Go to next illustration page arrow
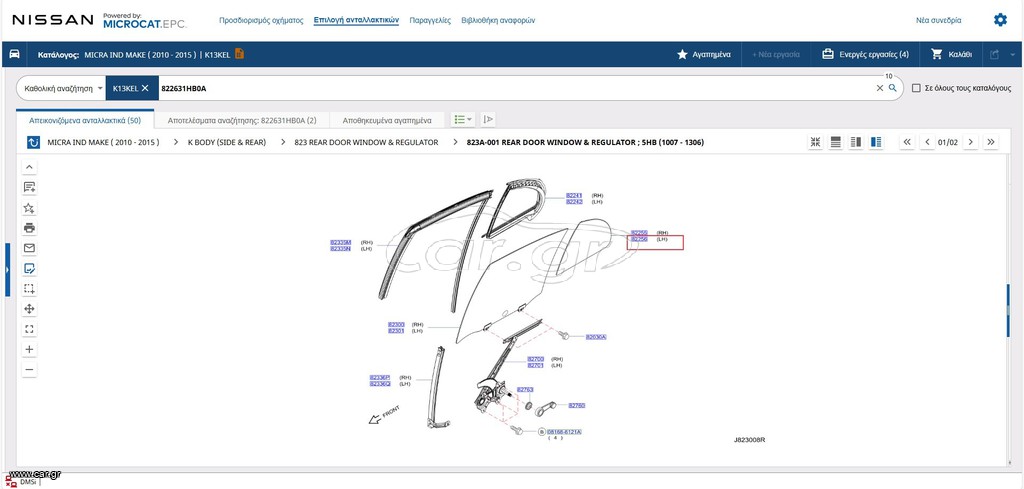 click(970, 142)
